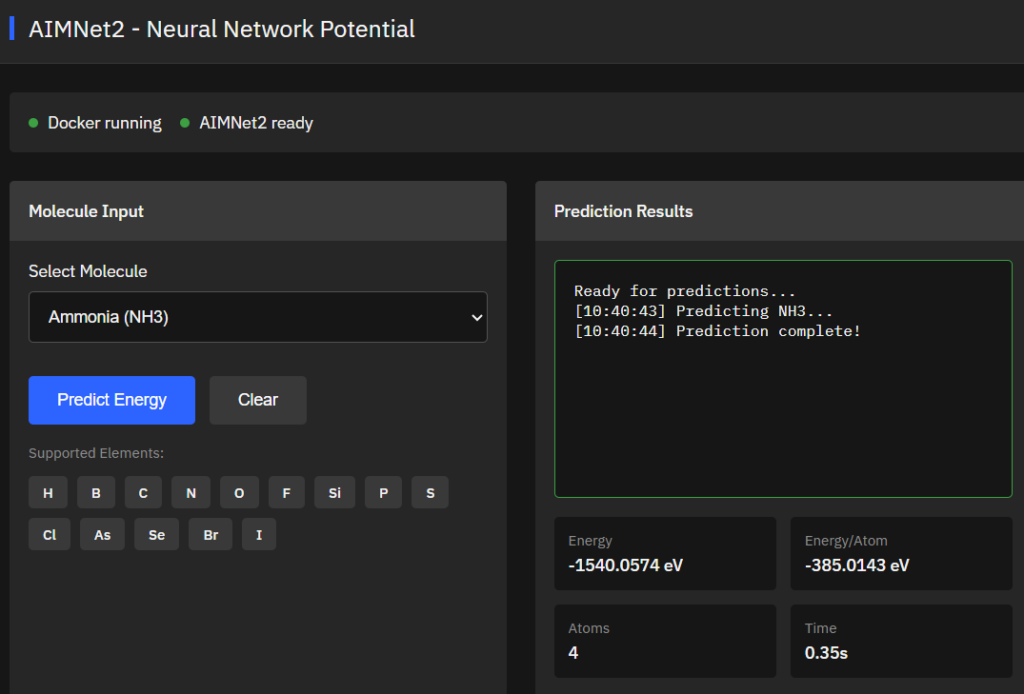Select the Bromine element chip
The image size is (1024, 694).
pos(210,534)
